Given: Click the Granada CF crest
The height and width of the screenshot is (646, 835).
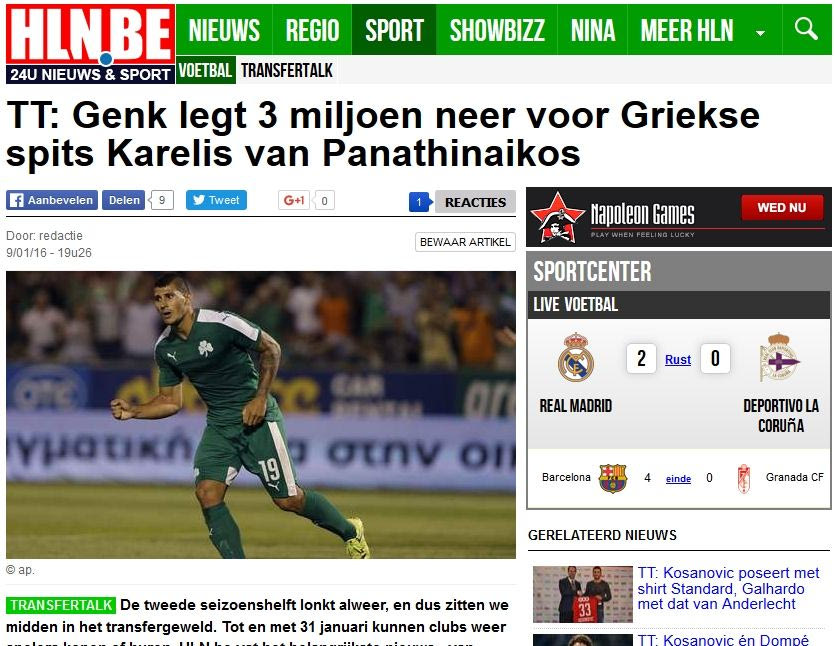Looking at the screenshot, I should [x=743, y=479].
